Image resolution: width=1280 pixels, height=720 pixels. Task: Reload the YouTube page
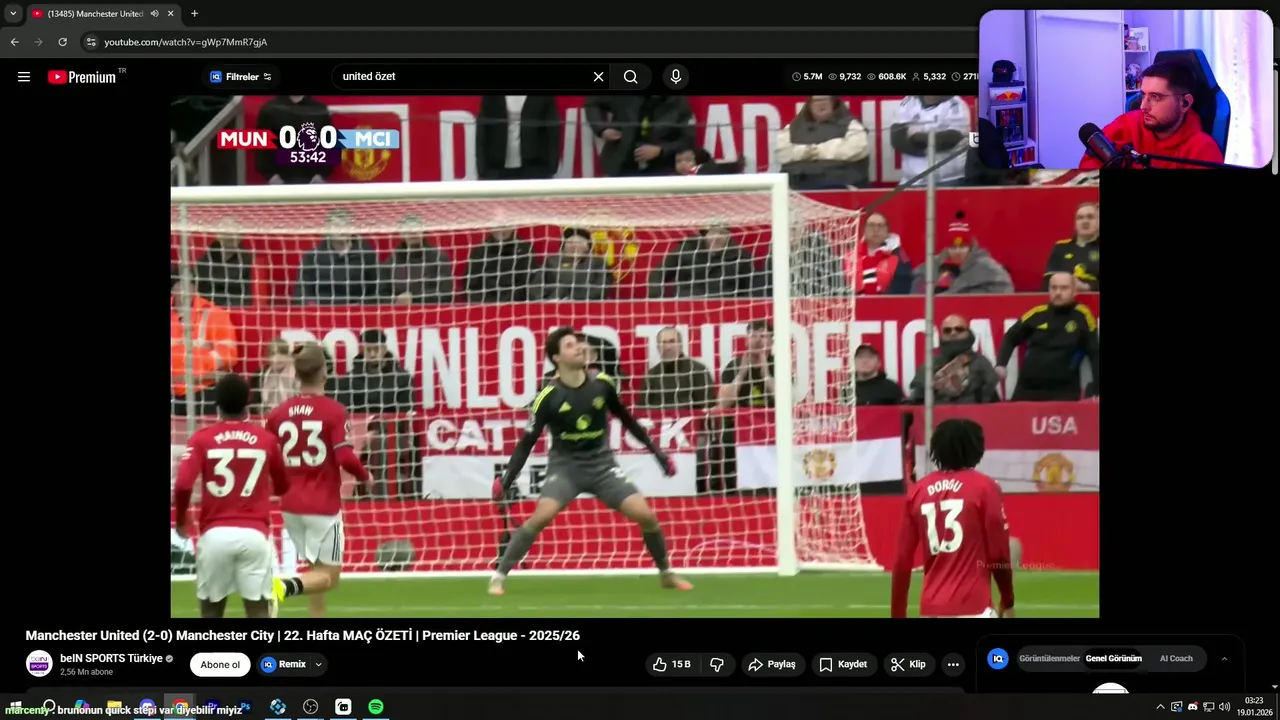(62, 42)
